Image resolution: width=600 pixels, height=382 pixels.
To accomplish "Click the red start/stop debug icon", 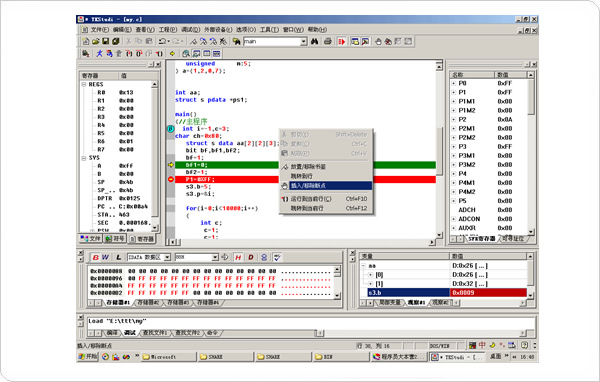I will [x=341, y=41].
